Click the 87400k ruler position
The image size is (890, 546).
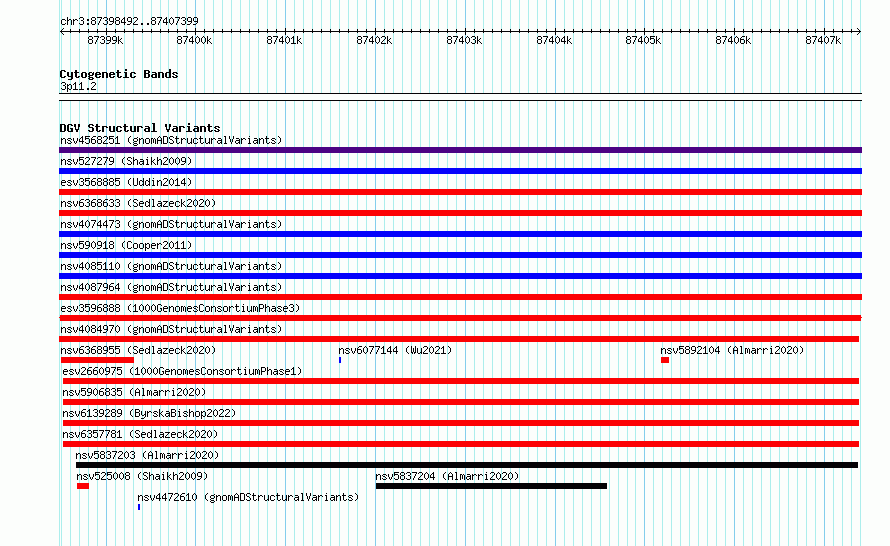pos(194,40)
